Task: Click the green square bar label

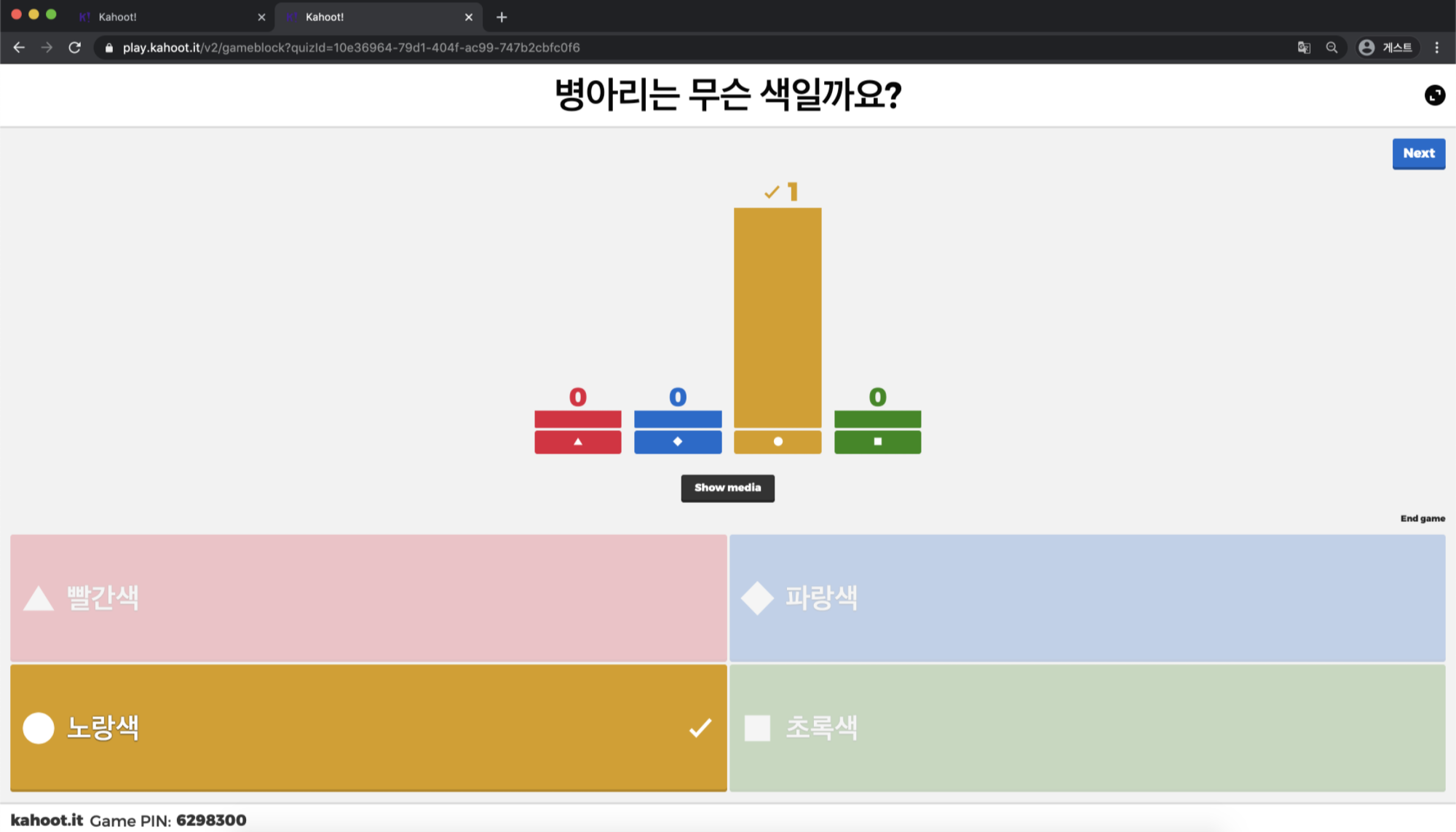Action: [877, 442]
